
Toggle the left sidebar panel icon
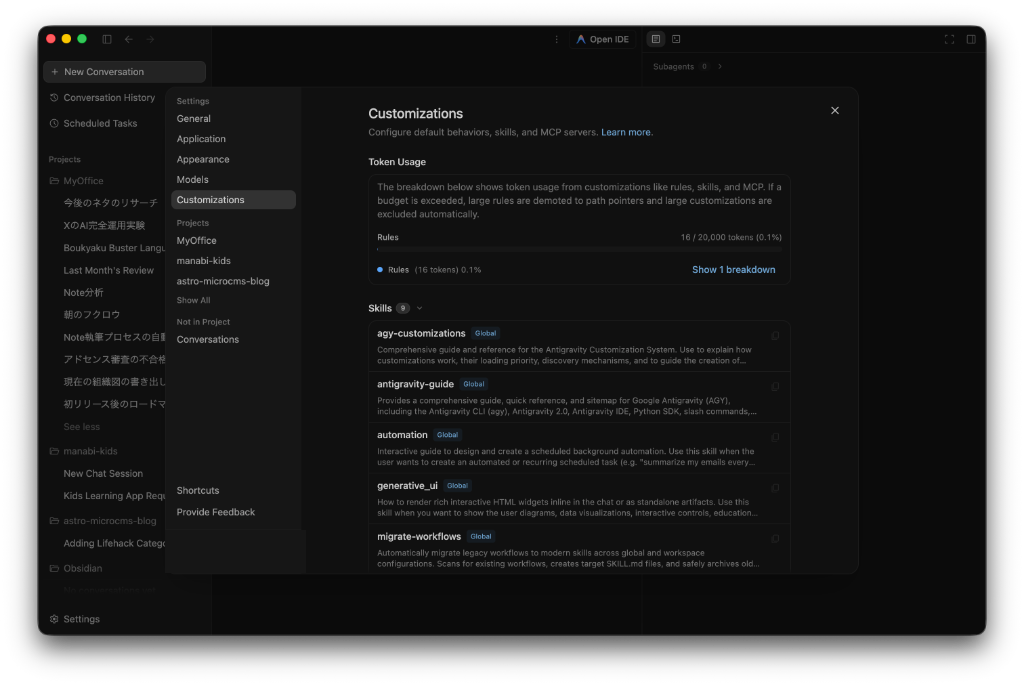[x=107, y=39]
